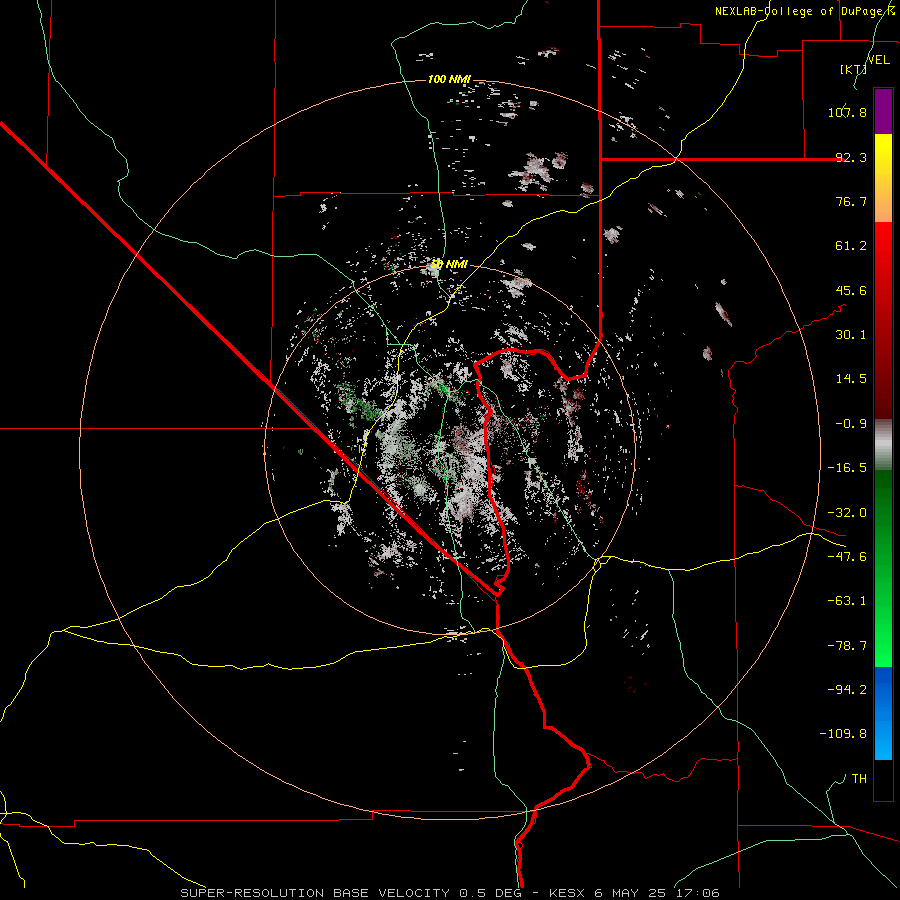Click the 50 NMI range ring label
This screenshot has height=900, width=900.
(x=449, y=265)
